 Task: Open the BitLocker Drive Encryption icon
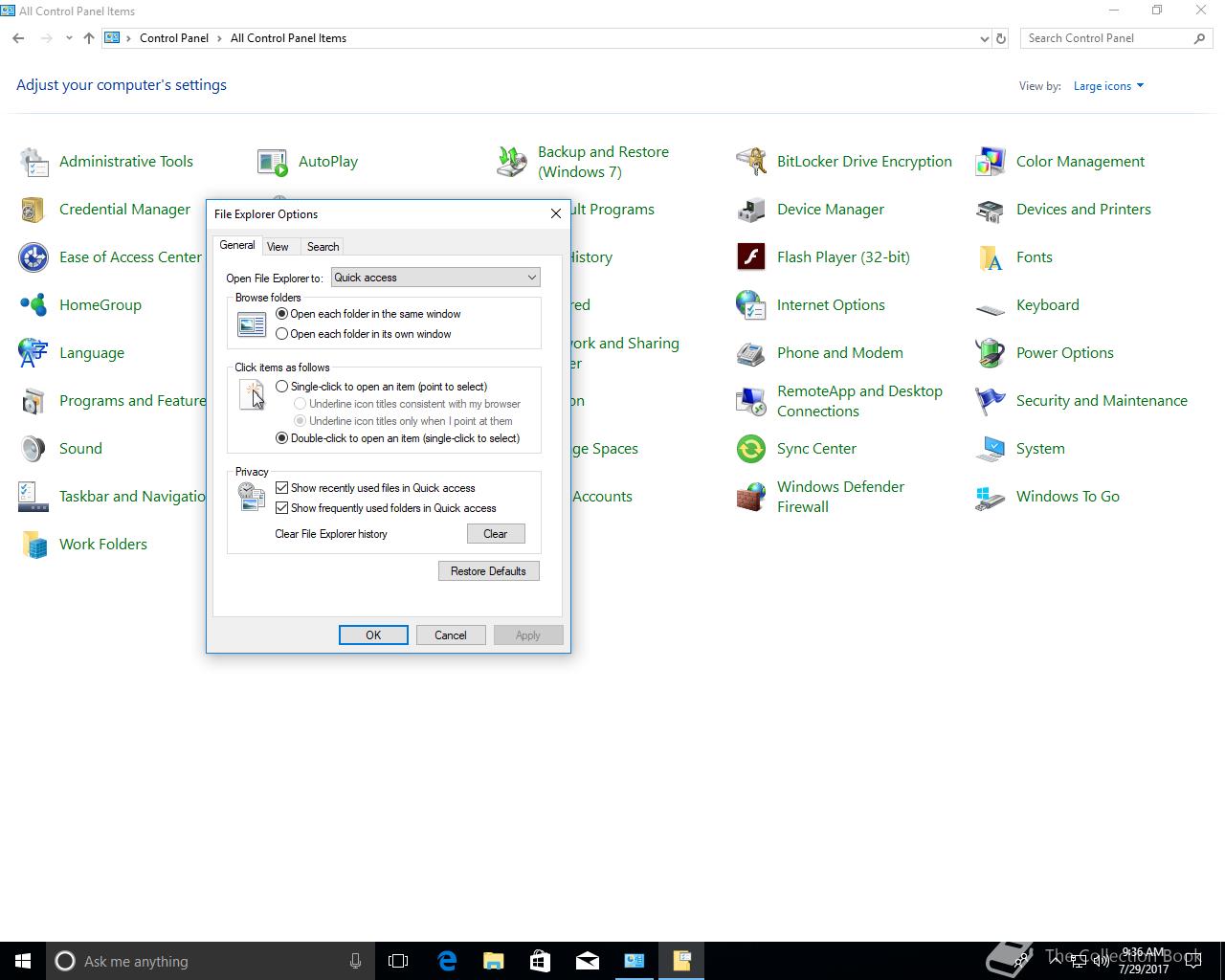(751, 162)
